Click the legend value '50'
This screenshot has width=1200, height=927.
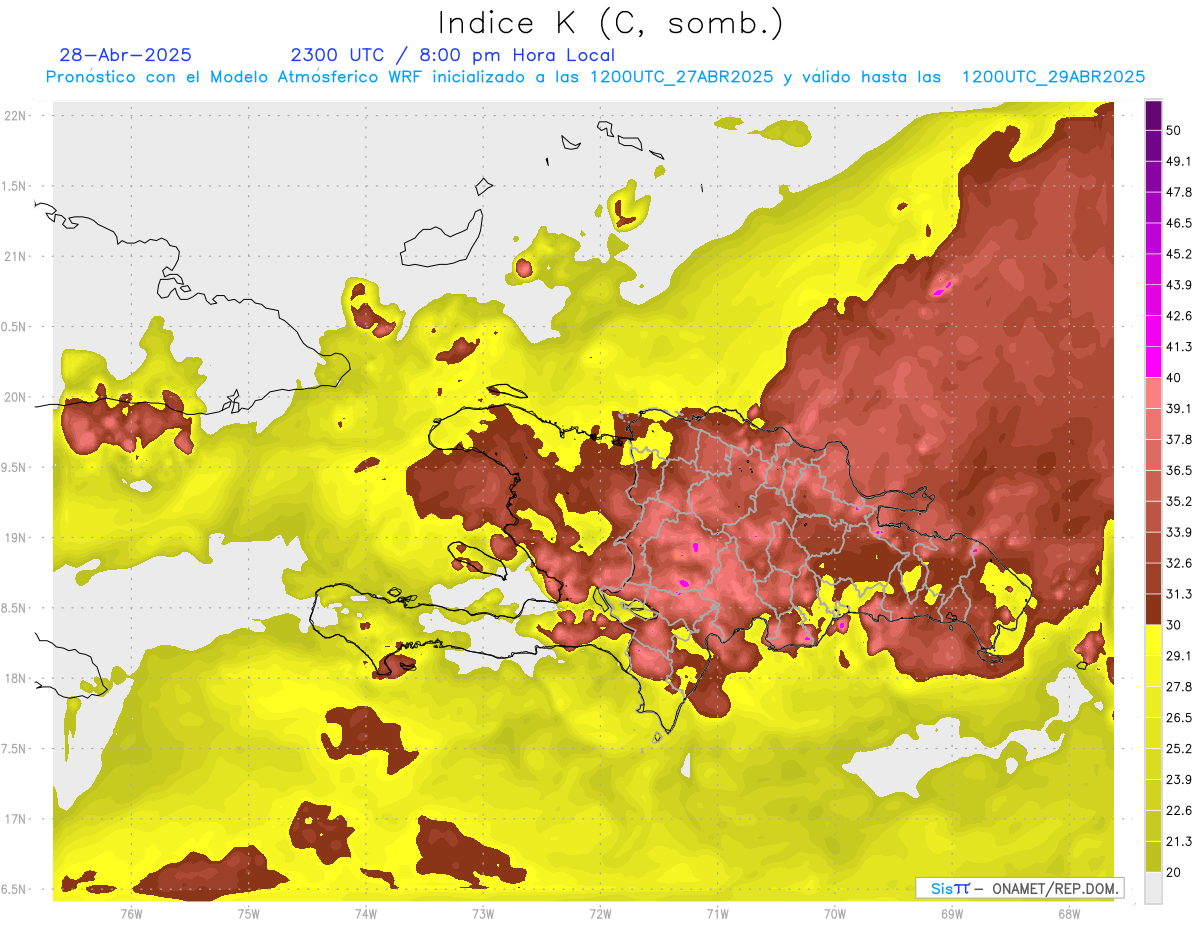1175,131
